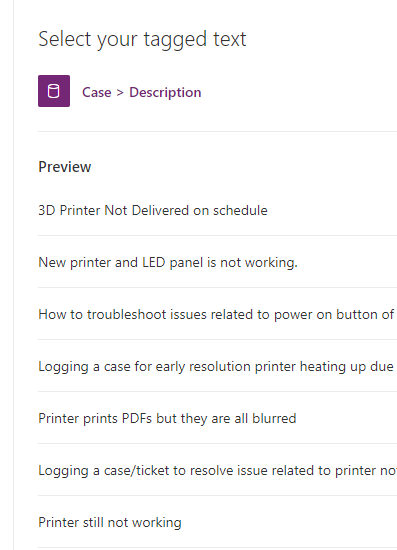
Task: Select the 3D Printer Not Delivered row
Action: [217, 210]
